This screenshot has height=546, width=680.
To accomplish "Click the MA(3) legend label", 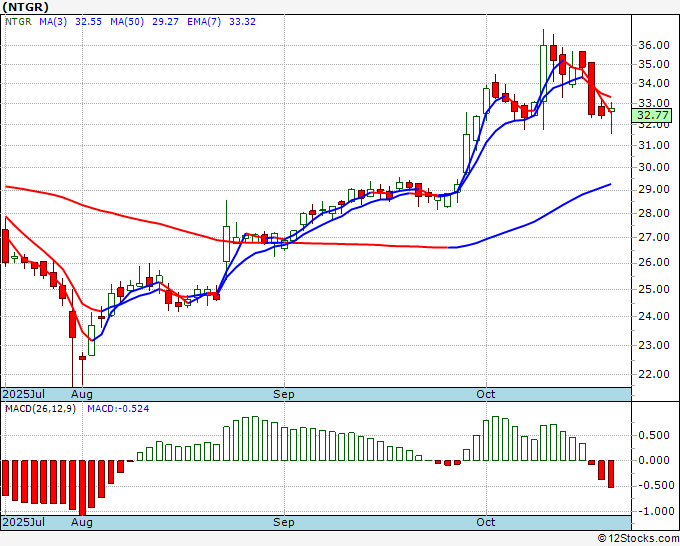I will click(x=53, y=22).
